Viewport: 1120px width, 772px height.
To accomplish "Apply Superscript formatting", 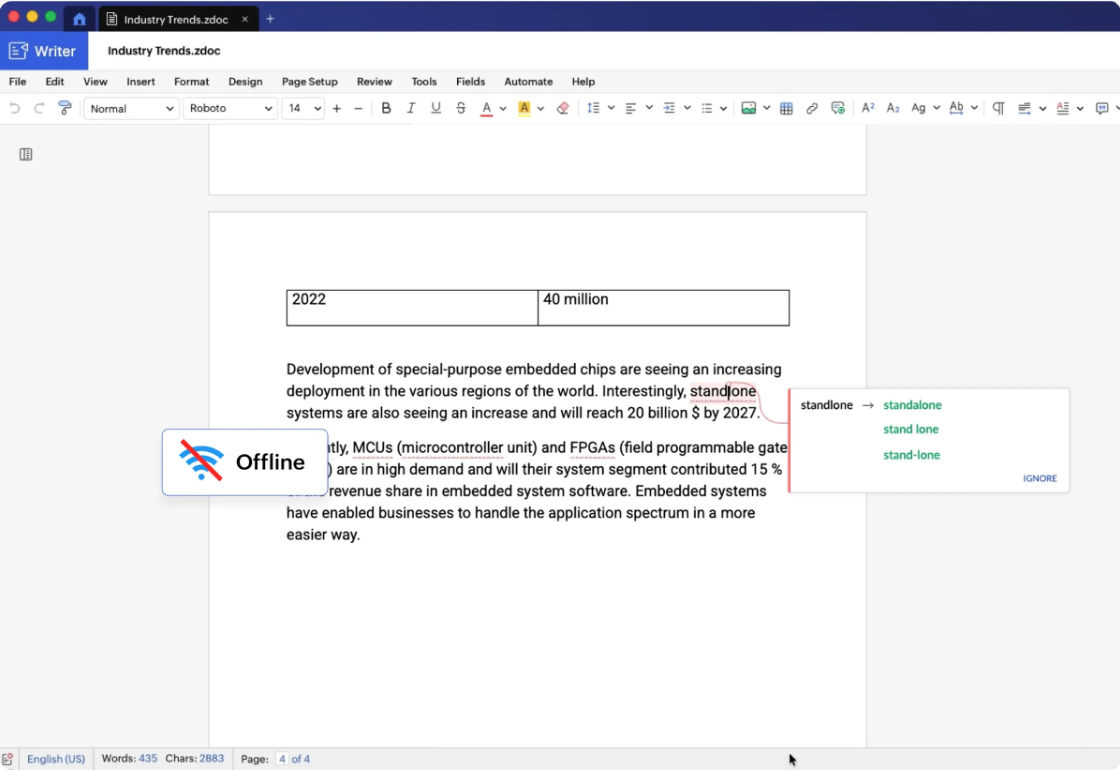I will coord(868,109).
